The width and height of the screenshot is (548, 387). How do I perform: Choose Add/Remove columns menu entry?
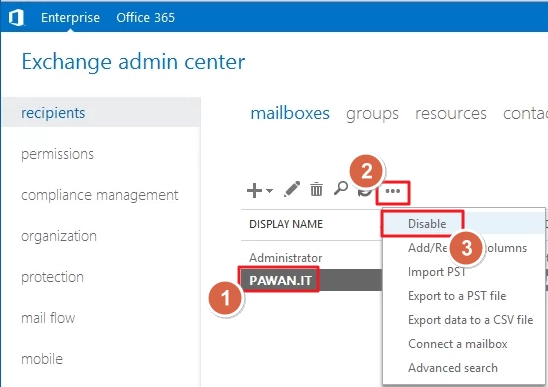tap(464, 248)
